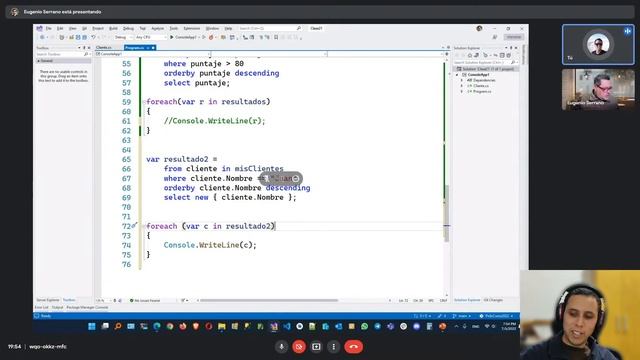This screenshot has width=640, height=360.
Task: Click the Search Toolbox field
Action: click(x=62, y=54)
